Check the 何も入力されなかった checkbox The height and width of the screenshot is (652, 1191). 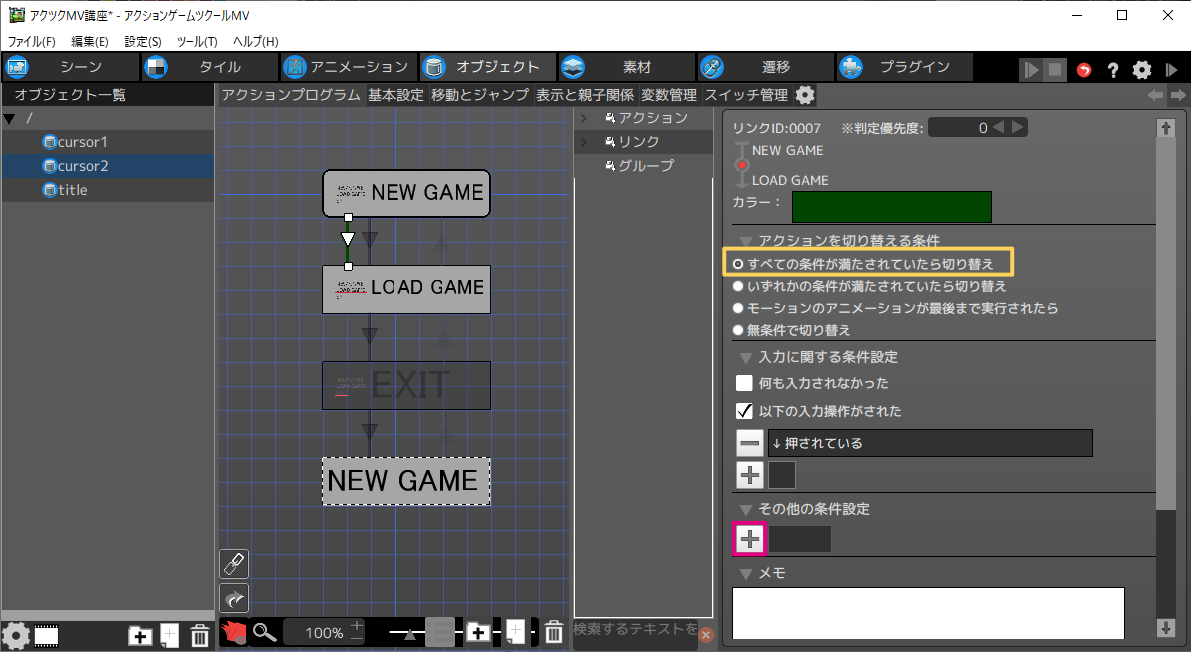[744, 383]
